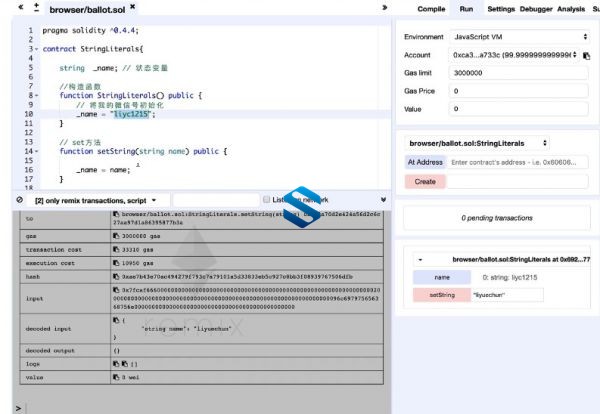Switch to the Debugger tab
This screenshot has width=600, height=414.
click(536, 9)
